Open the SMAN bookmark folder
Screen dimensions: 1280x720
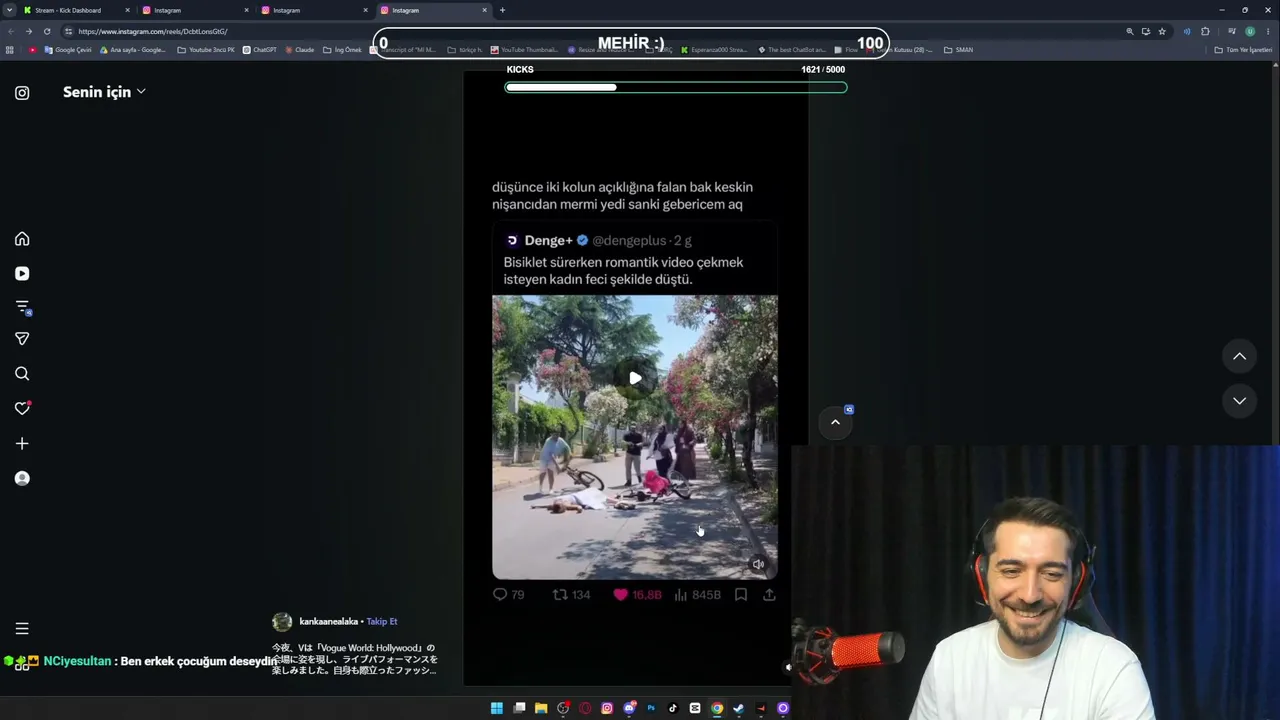[958, 50]
